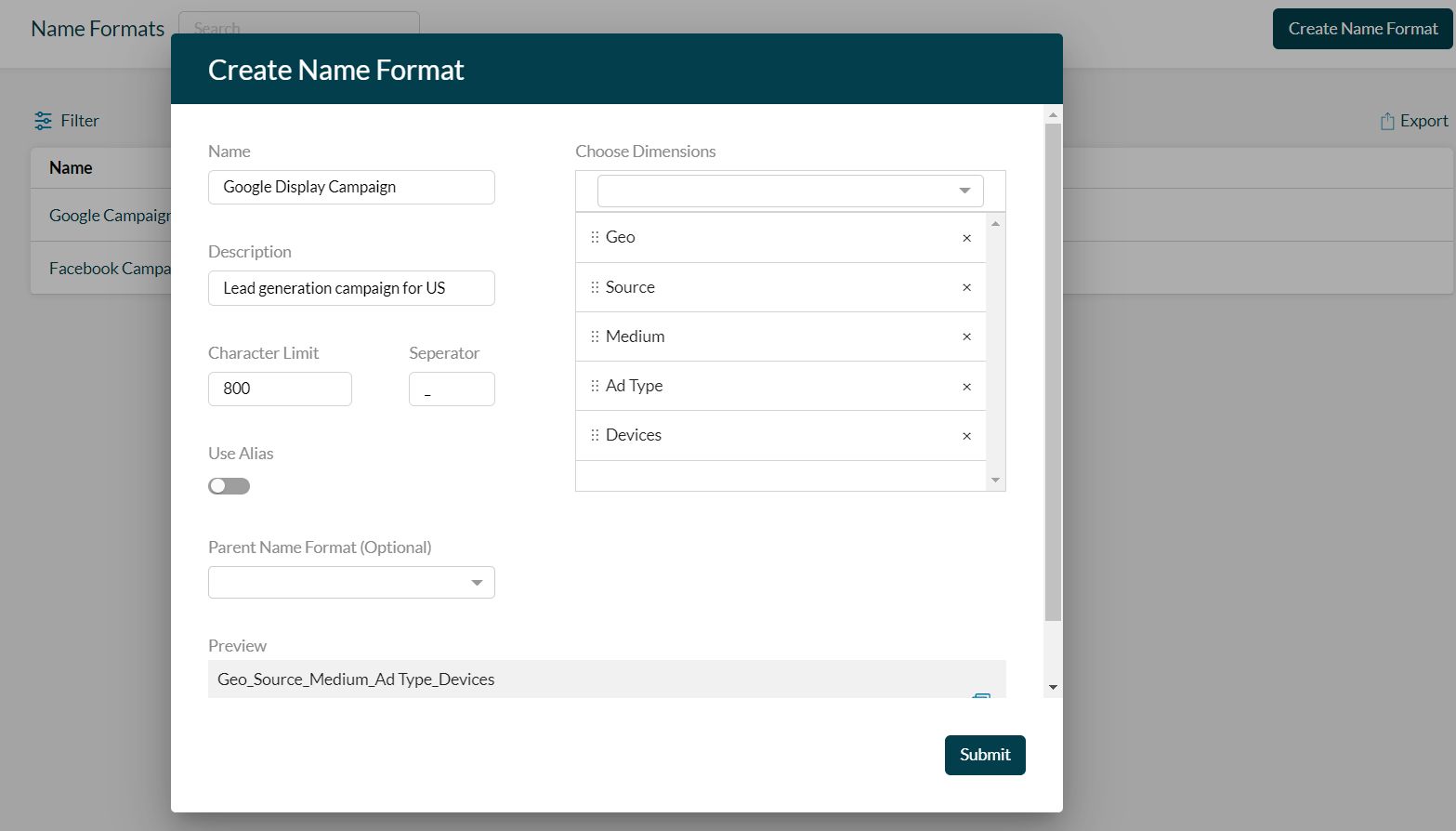Edit the Character Limit value
This screenshot has height=831, width=1456.
[279, 389]
